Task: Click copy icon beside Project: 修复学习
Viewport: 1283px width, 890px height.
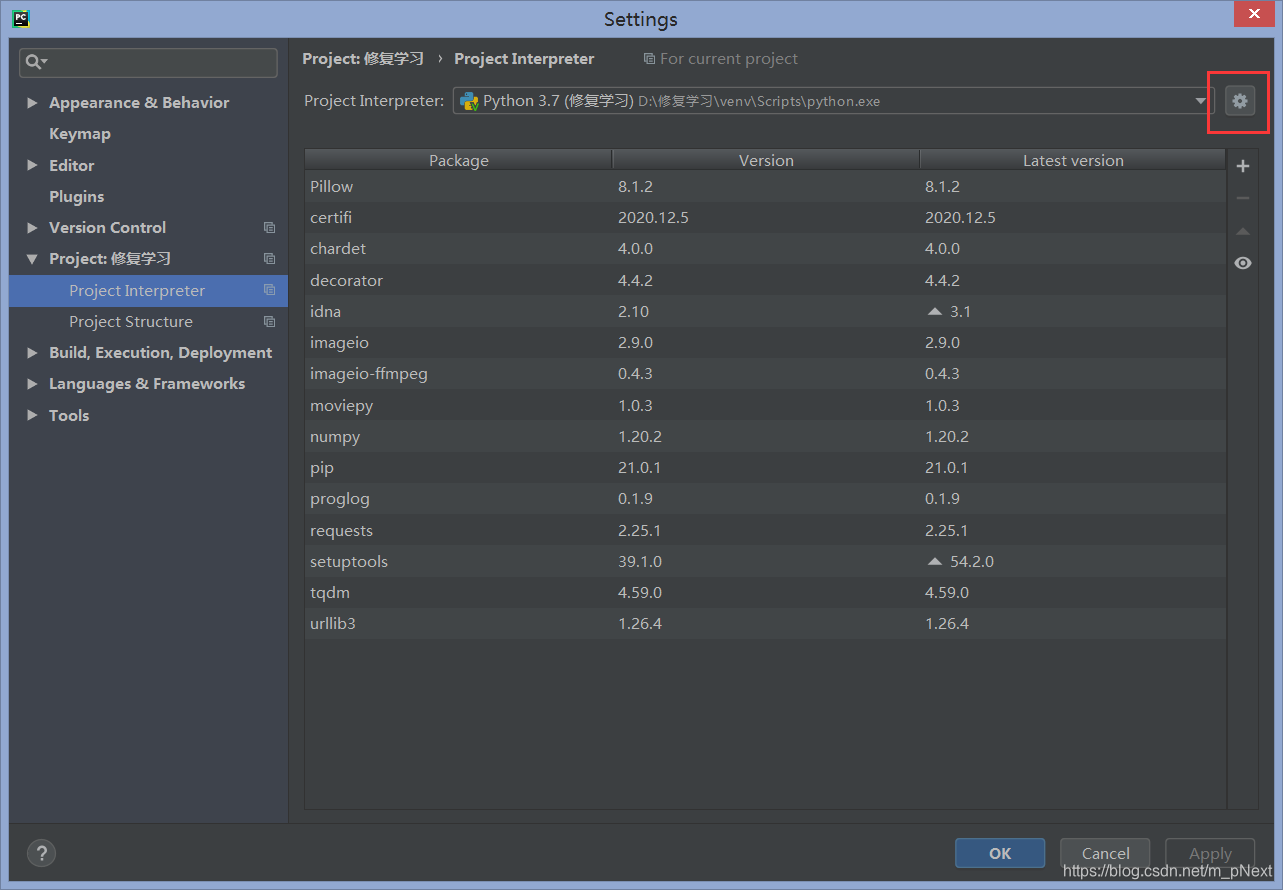Action: point(269,259)
